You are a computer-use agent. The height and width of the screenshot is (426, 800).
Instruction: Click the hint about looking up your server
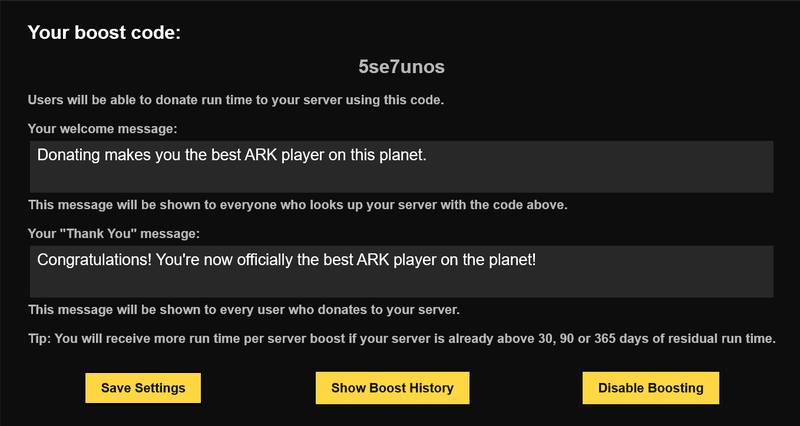coord(298,205)
